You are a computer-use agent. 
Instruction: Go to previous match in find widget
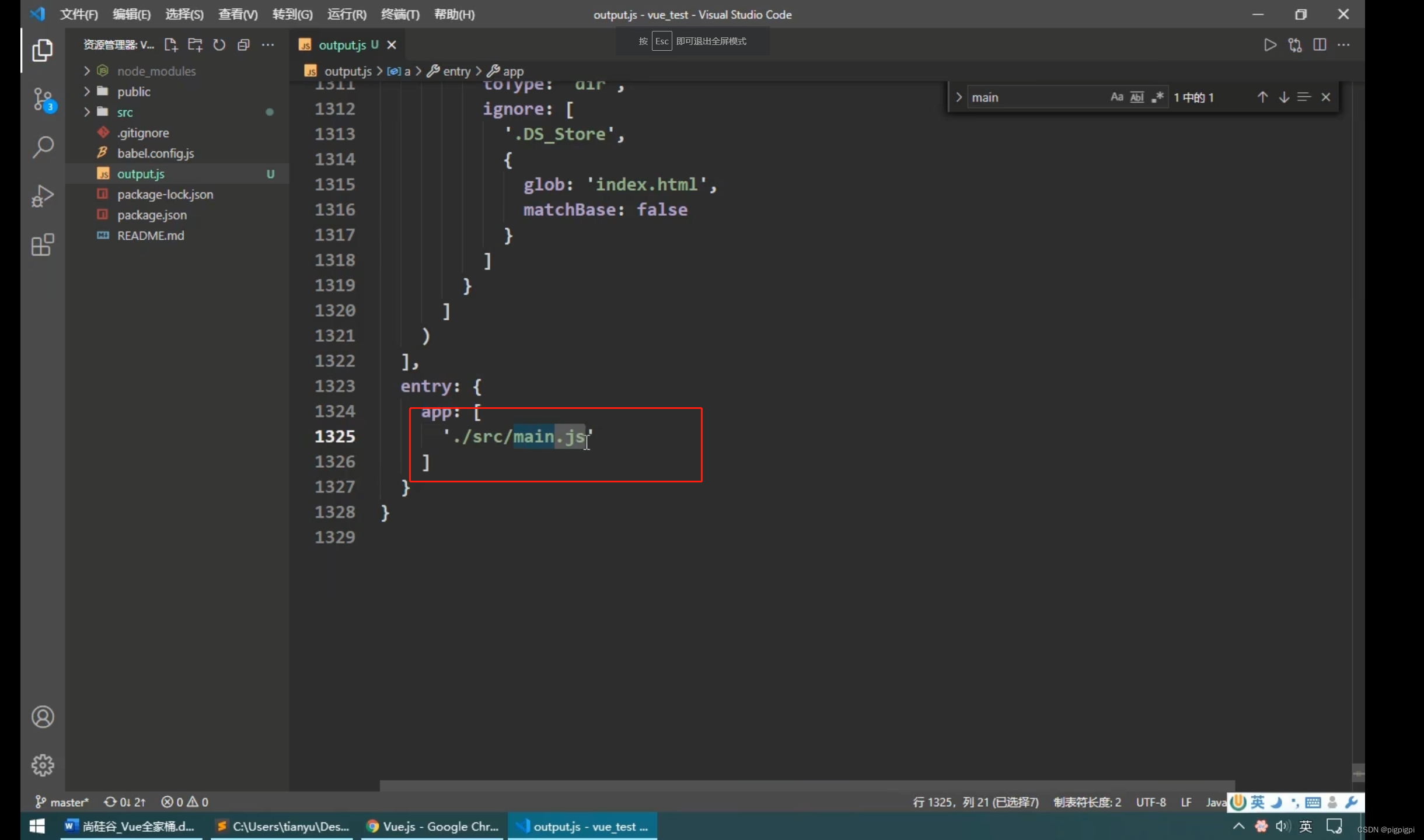click(x=1262, y=97)
